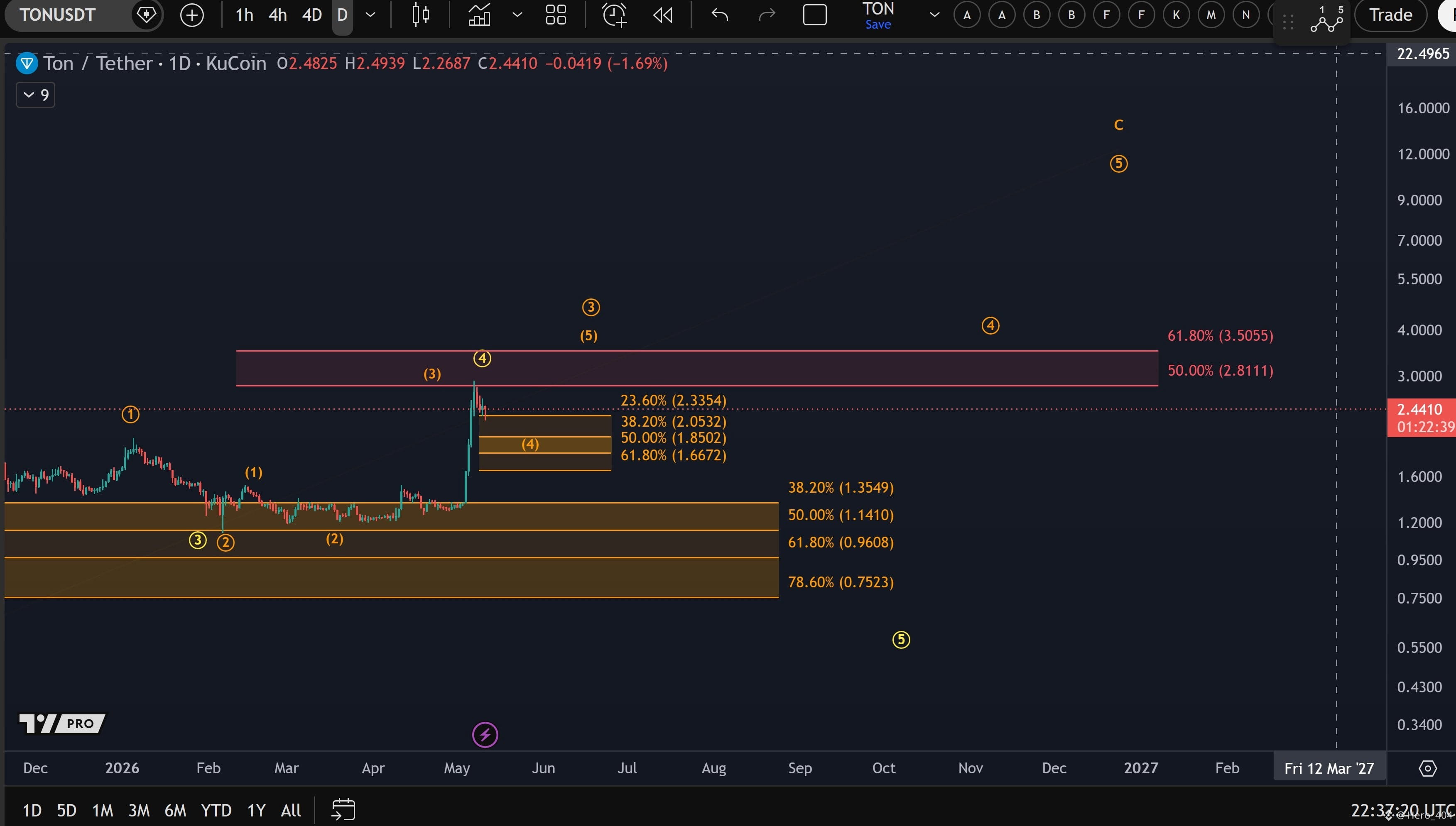Set date range to 3M
Image resolution: width=1456 pixels, height=826 pixels.
coord(139,810)
